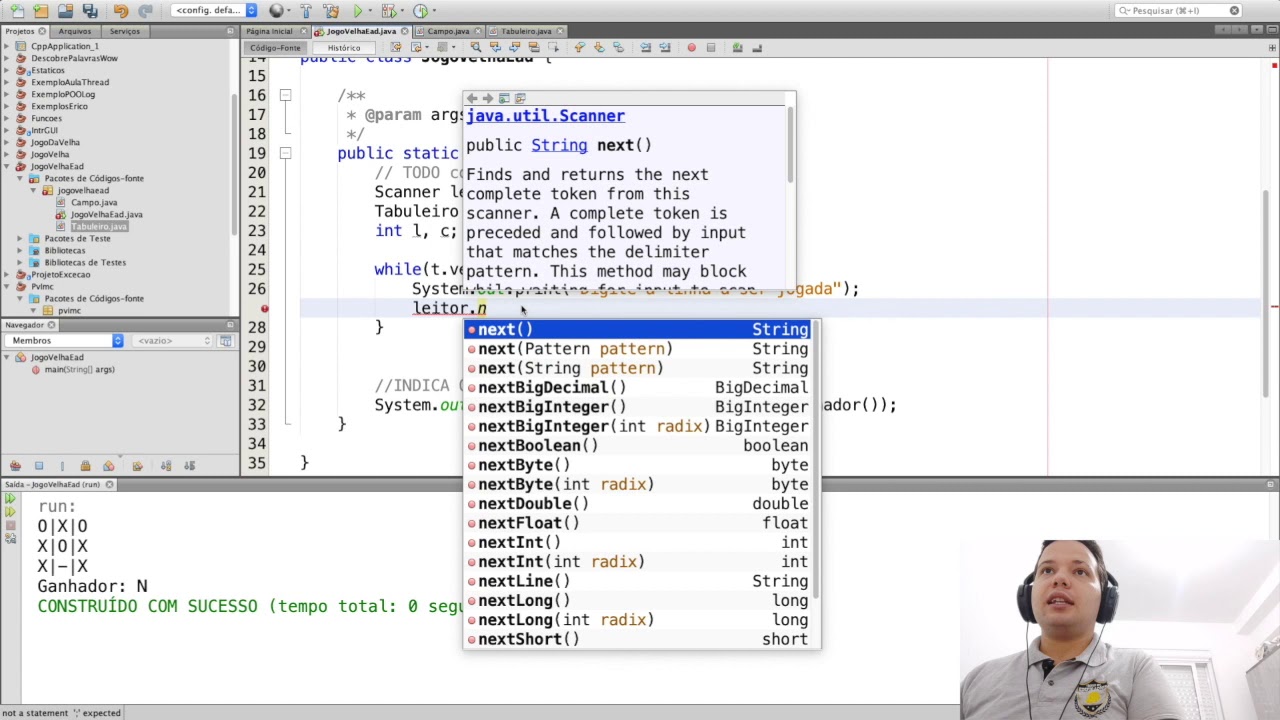Click the editor Find Selection magnifier icon
This screenshot has height=720, width=1280.
pos(475,47)
